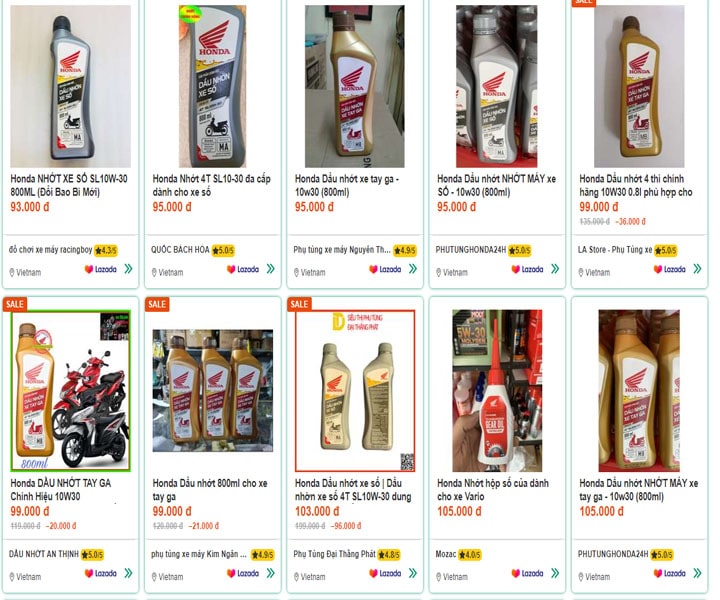Click the green double-chevron on the Mozac listing
The width and height of the screenshot is (720, 600).
(x=555, y=573)
